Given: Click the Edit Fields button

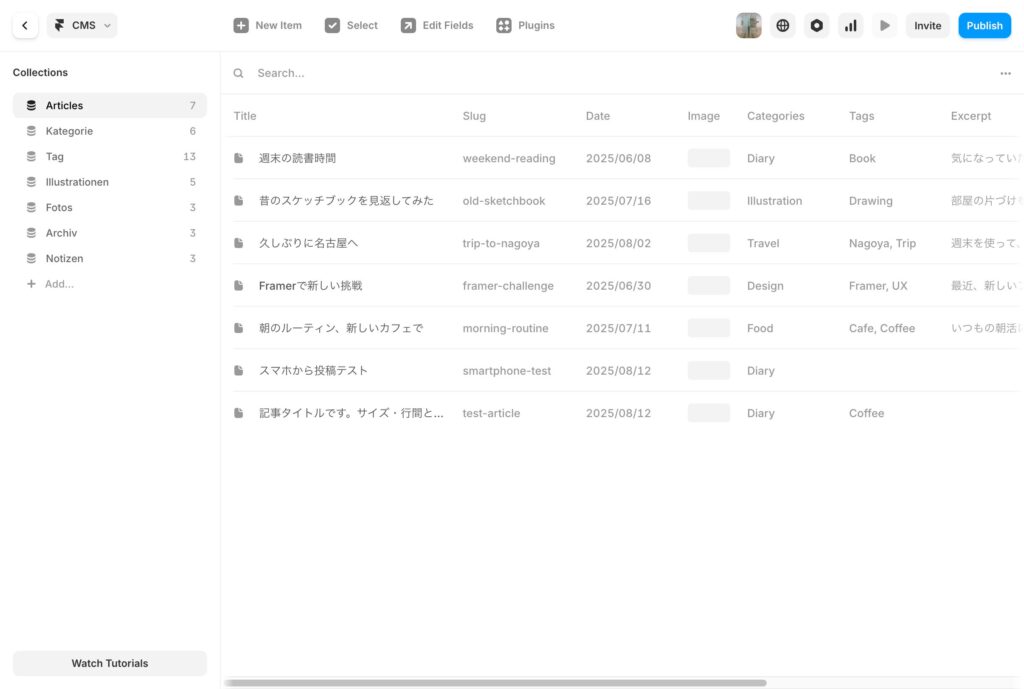Looking at the screenshot, I should pyautogui.click(x=437, y=26).
